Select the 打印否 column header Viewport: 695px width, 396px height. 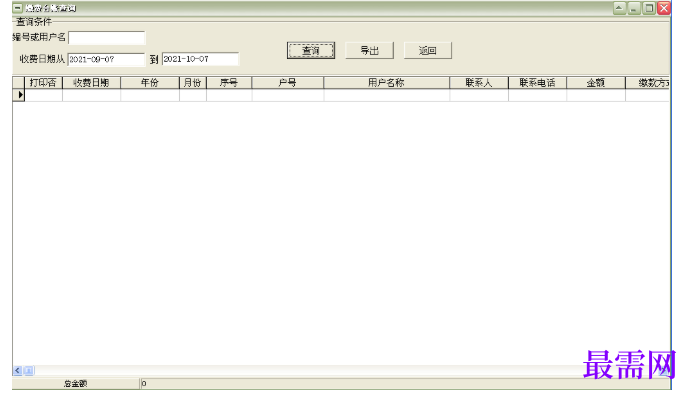pos(43,83)
